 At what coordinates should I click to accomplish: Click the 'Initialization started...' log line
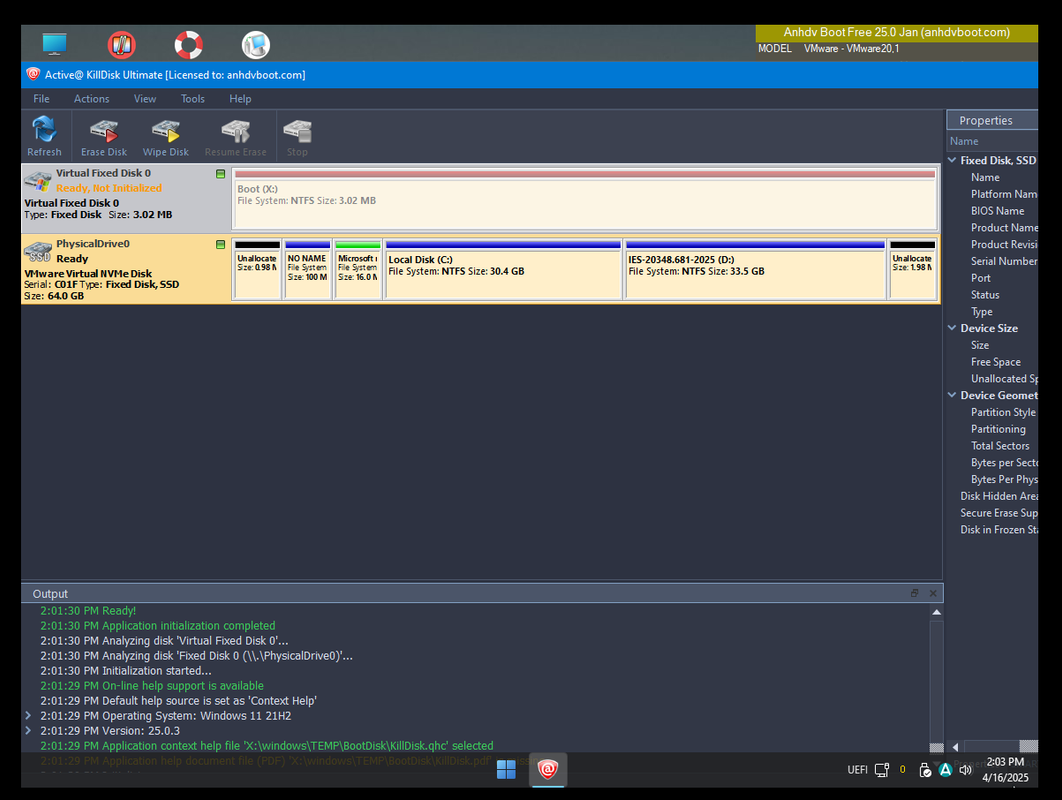pos(126,671)
